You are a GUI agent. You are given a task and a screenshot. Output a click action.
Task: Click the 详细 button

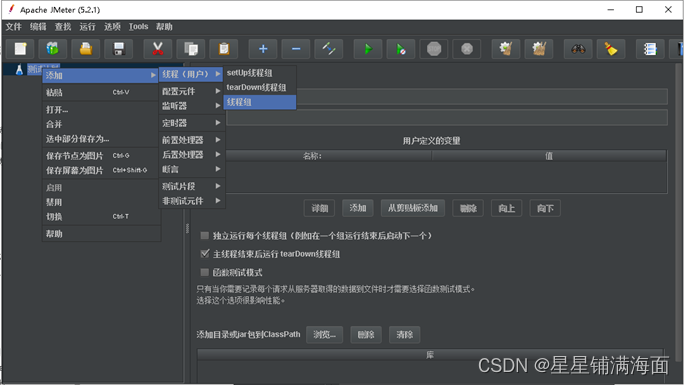pos(319,208)
